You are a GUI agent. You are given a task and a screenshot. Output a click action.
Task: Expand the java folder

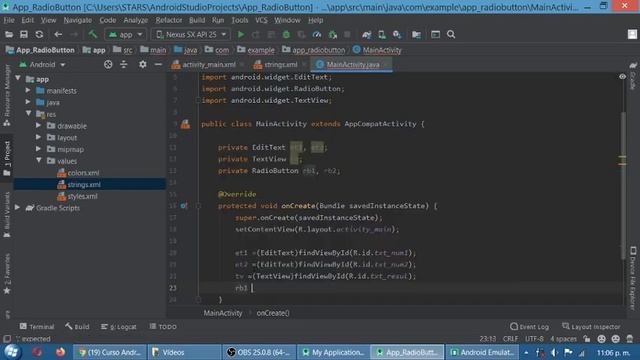[28, 102]
